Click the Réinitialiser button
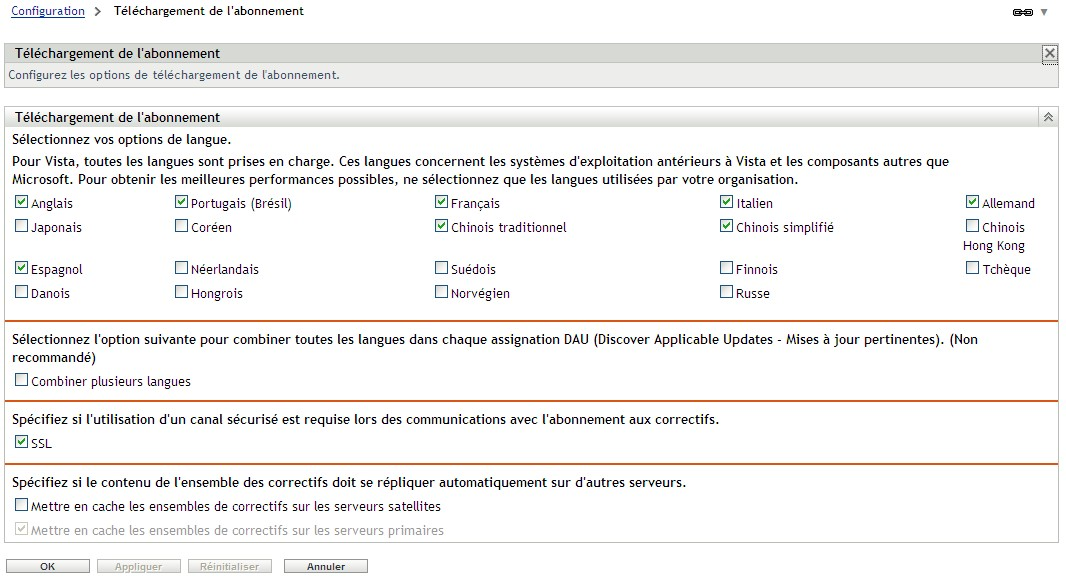Image resolution: width=1066 pixels, height=577 pixels. (x=229, y=565)
